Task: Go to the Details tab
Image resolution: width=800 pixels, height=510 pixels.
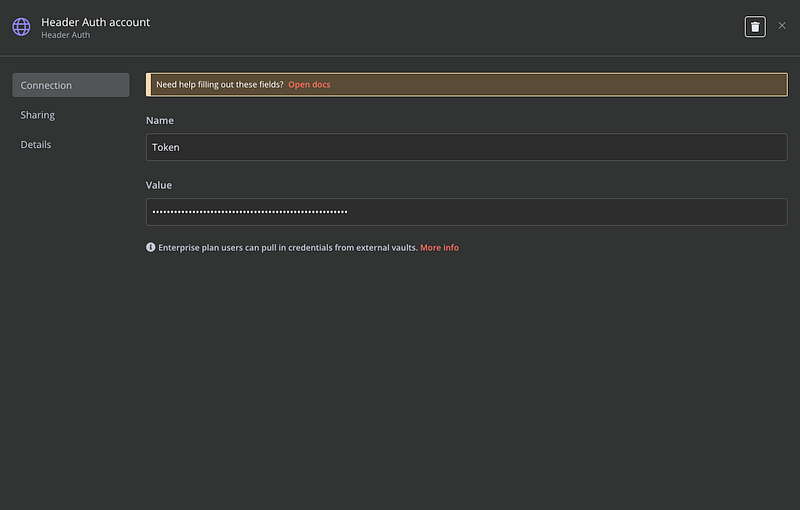Action: click(36, 145)
